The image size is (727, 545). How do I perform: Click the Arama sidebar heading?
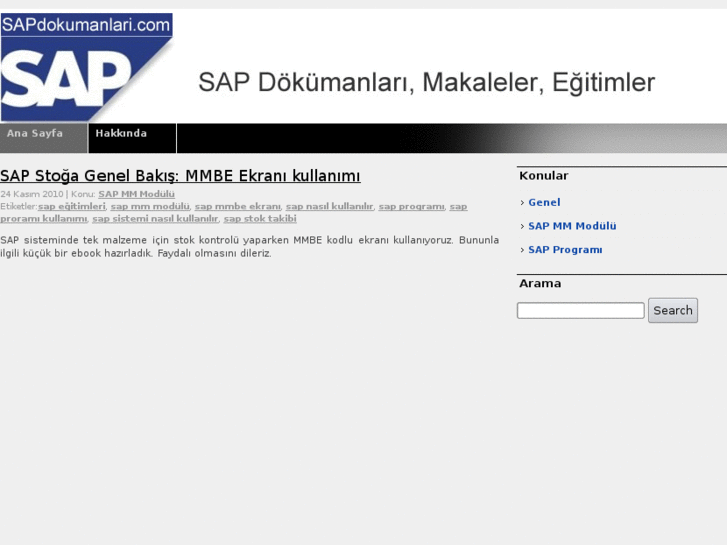pyautogui.click(x=540, y=283)
